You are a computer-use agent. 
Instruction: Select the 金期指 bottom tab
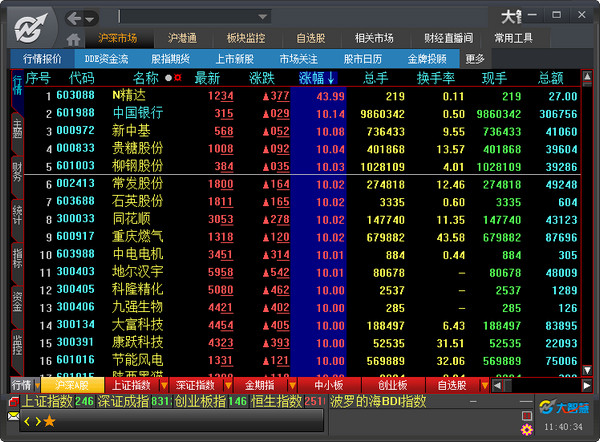pyautogui.click(x=259, y=385)
